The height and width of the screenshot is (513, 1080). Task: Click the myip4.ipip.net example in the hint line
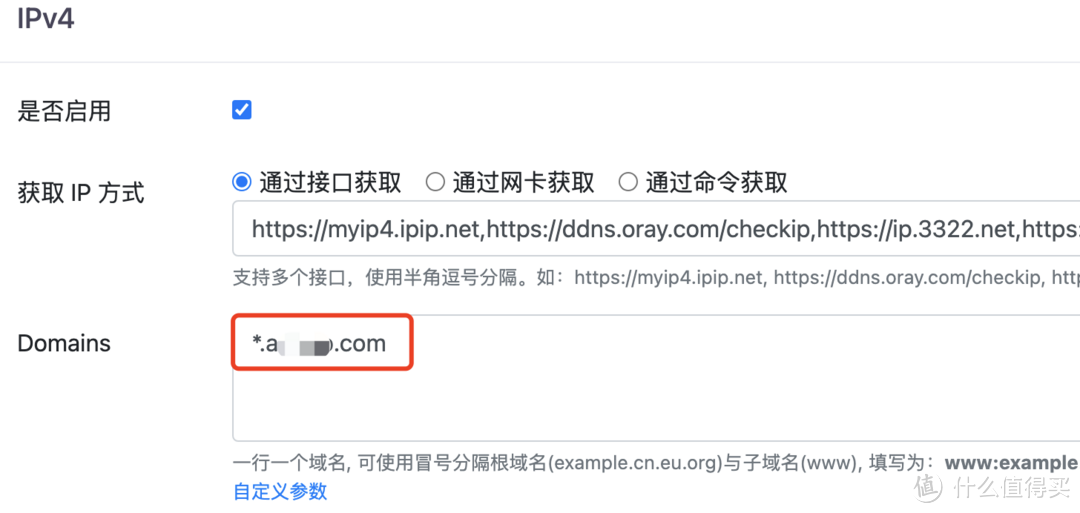(668, 278)
